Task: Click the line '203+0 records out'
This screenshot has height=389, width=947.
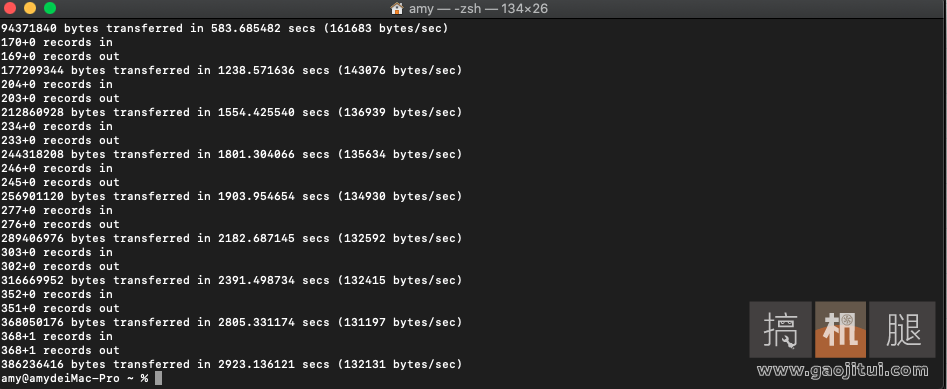Action: pyautogui.click(x=60, y=98)
